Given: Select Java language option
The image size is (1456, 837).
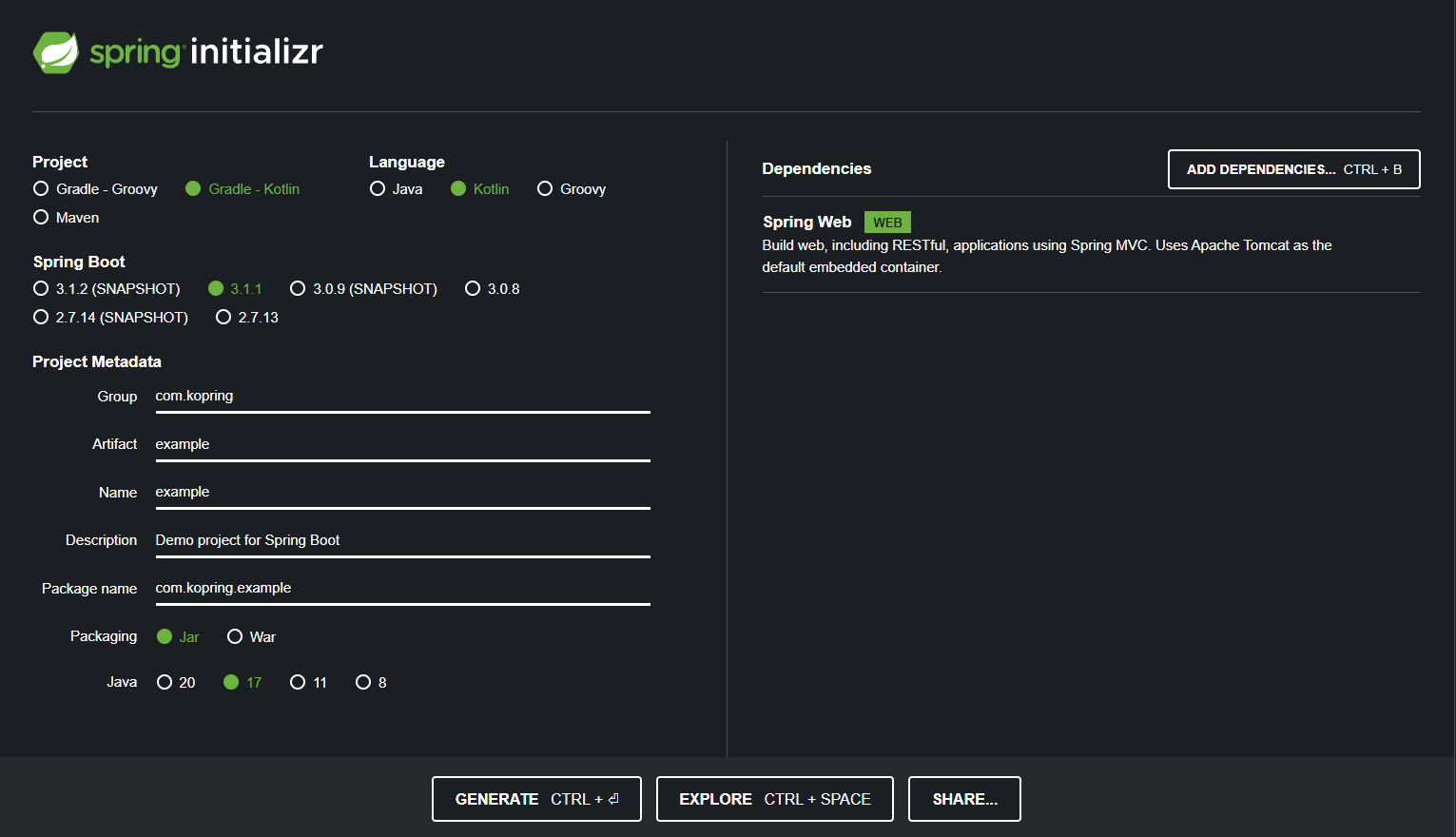Looking at the screenshot, I should pyautogui.click(x=397, y=189).
